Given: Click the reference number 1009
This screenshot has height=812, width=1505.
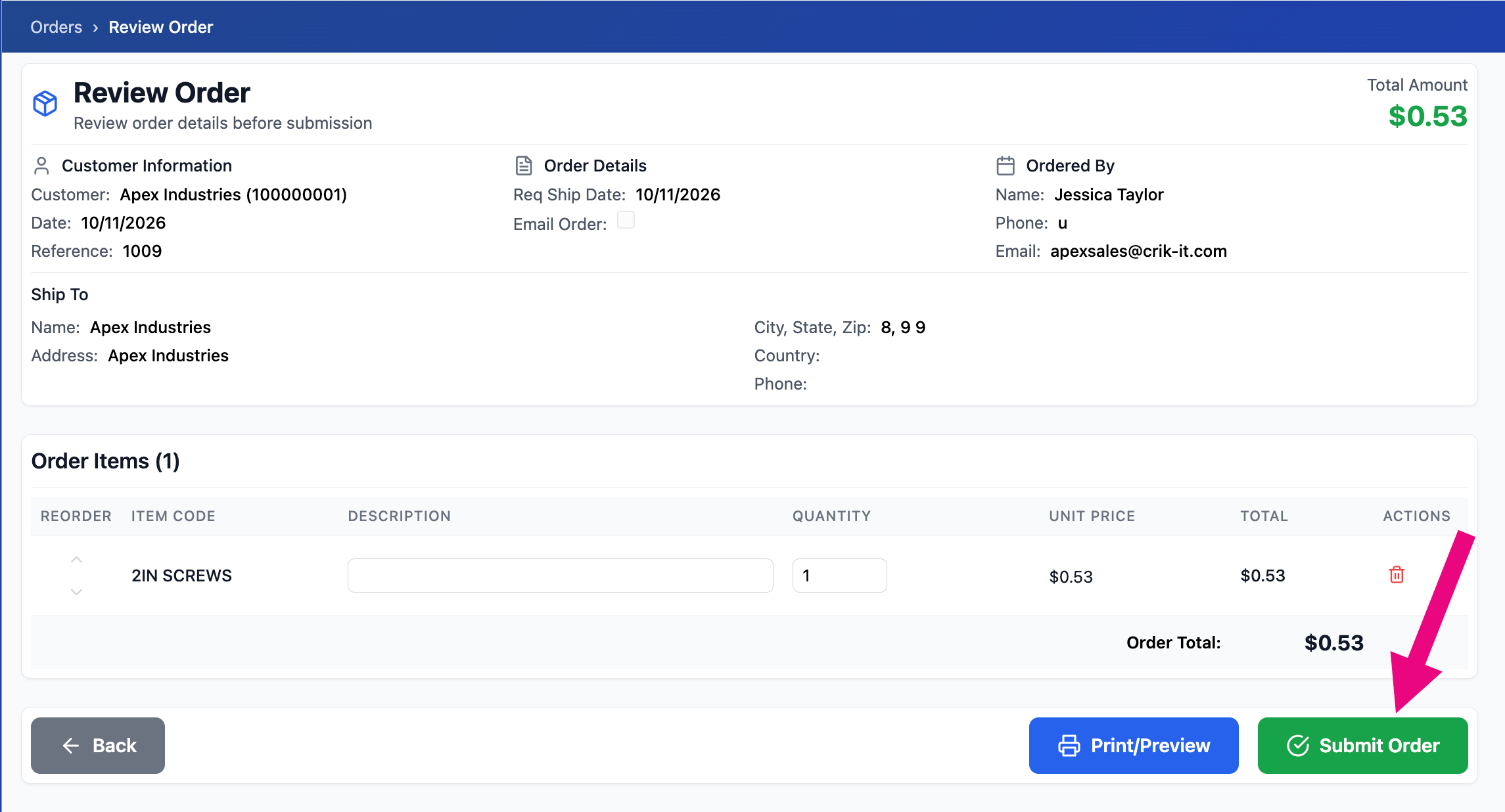Looking at the screenshot, I should coord(142,251).
